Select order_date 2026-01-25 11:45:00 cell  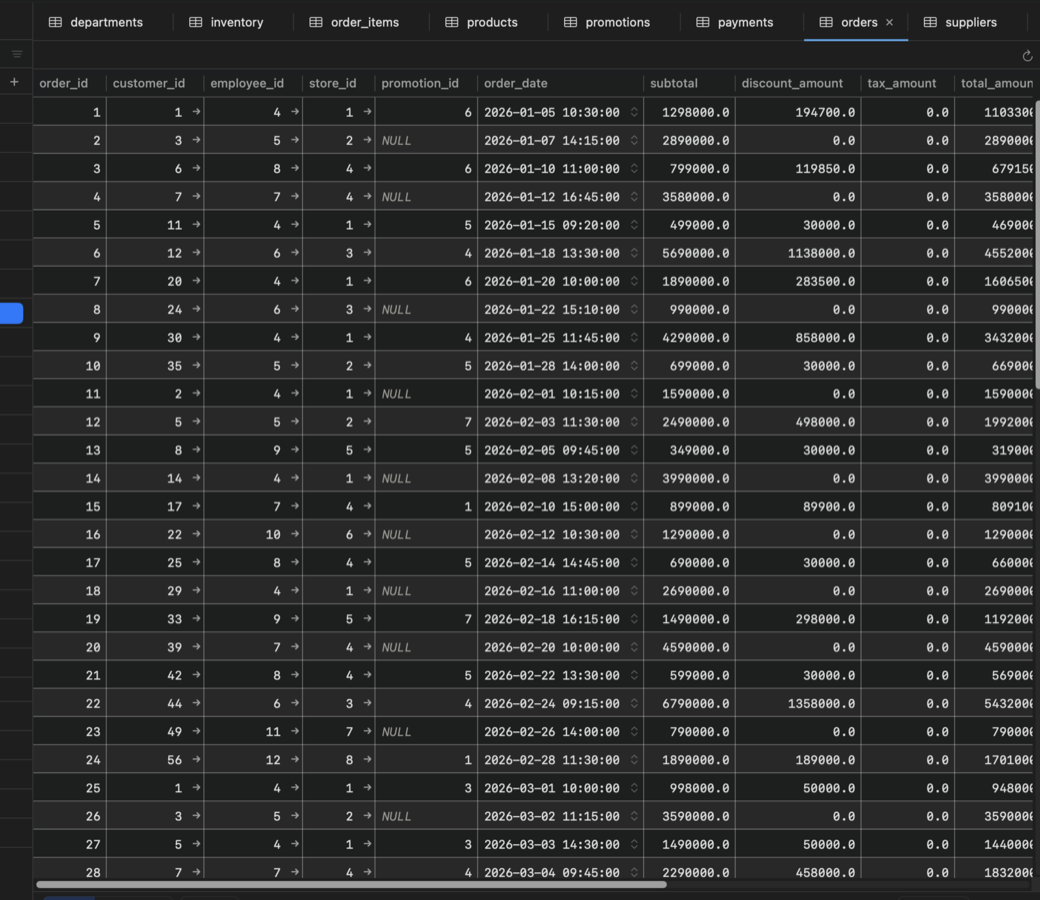tap(560, 338)
